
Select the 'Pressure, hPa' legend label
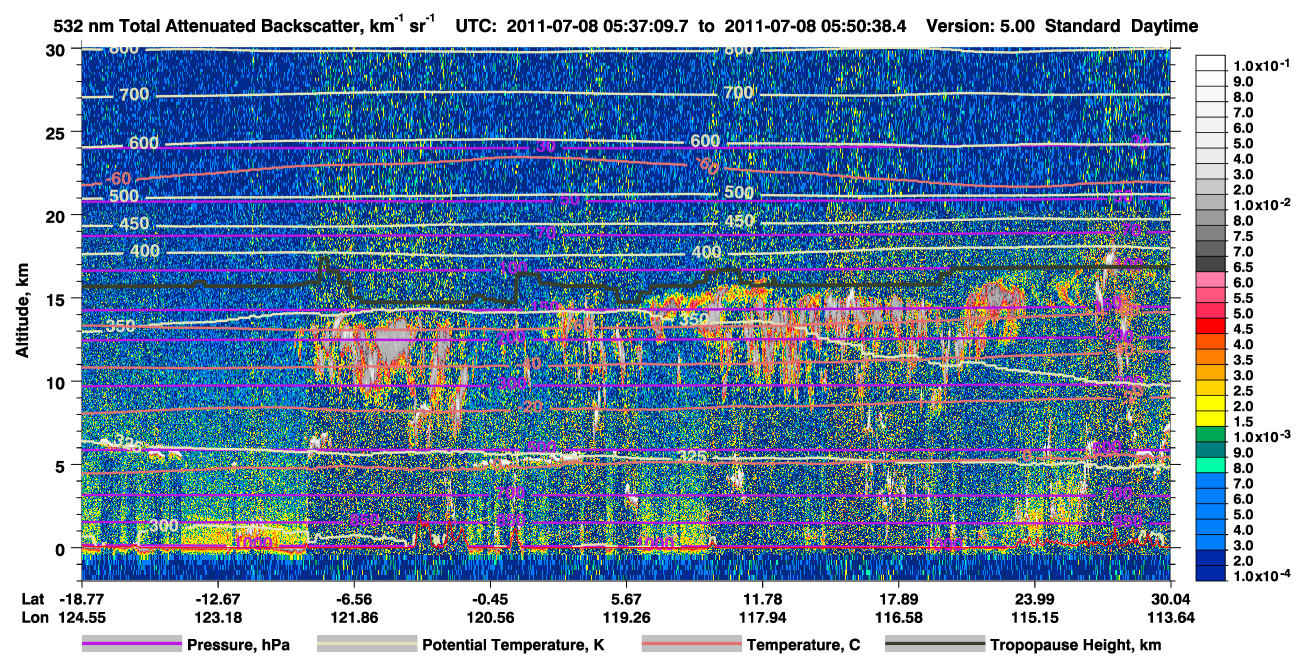pyautogui.click(x=239, y=645)
